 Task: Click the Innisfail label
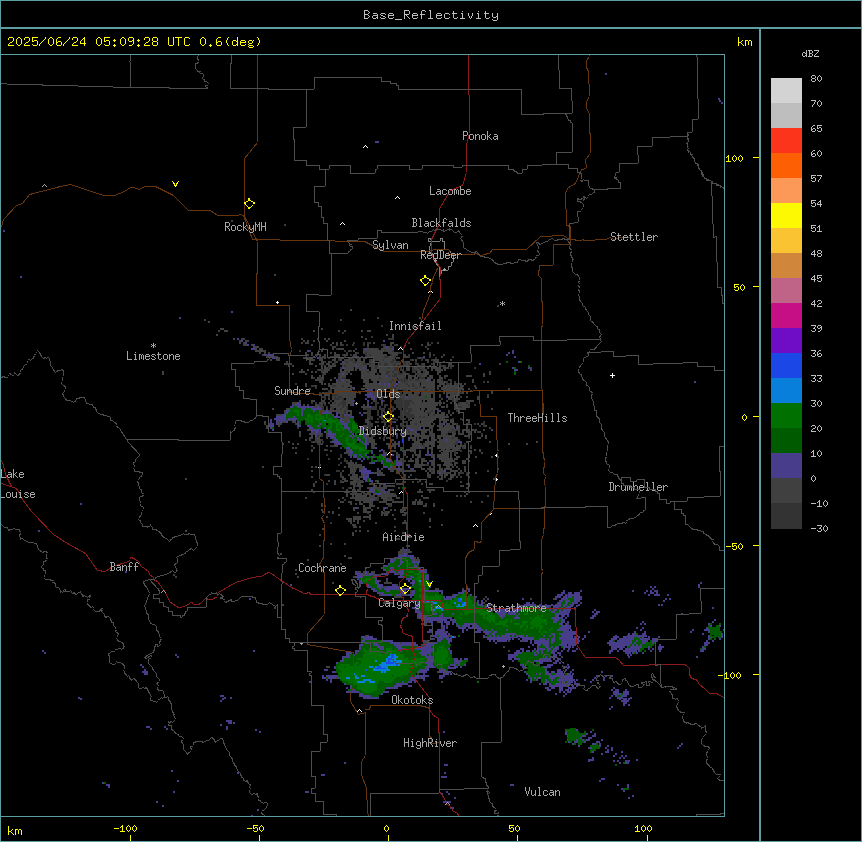coord(415,326)
